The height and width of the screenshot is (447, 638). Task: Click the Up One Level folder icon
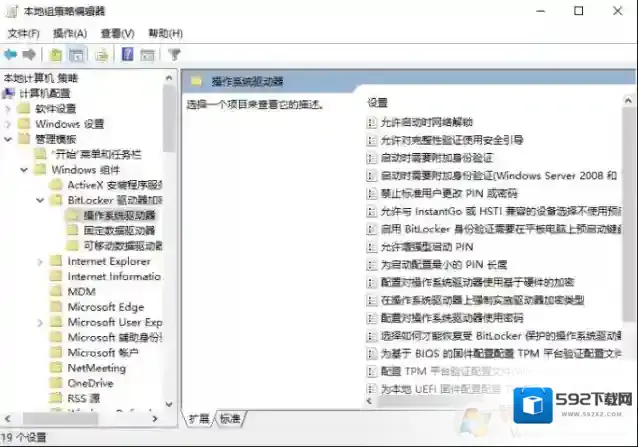click(56, 54)
